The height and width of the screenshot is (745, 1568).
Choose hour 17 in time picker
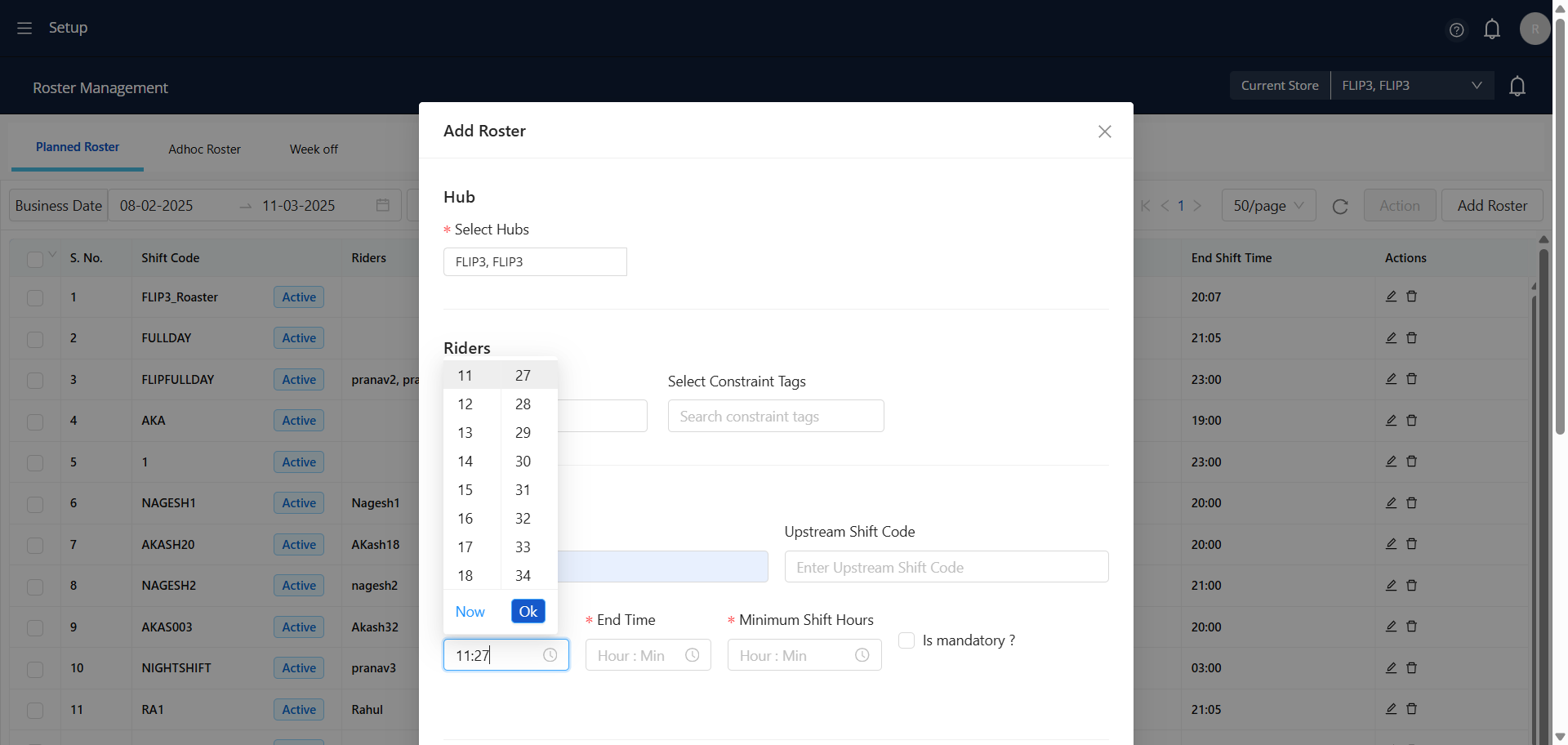[x=465, y=547]
